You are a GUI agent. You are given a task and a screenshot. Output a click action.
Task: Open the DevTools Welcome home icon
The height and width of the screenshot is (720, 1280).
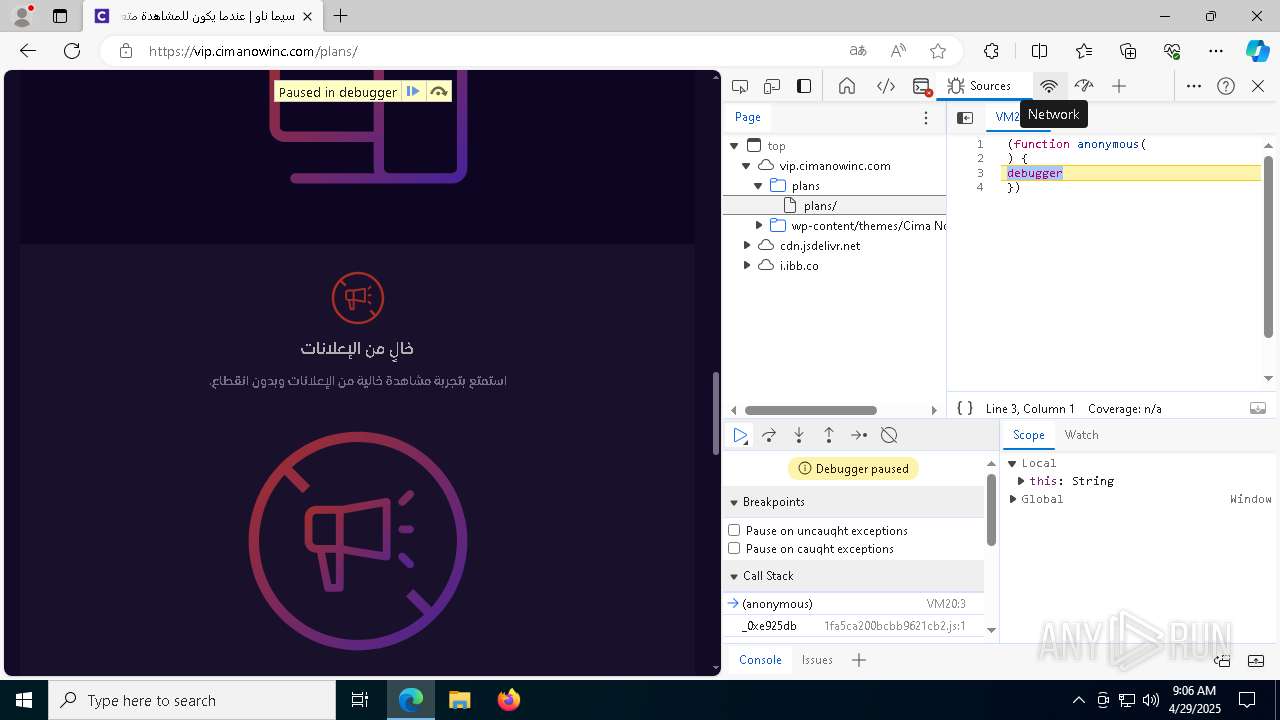[x=847, y=86]
